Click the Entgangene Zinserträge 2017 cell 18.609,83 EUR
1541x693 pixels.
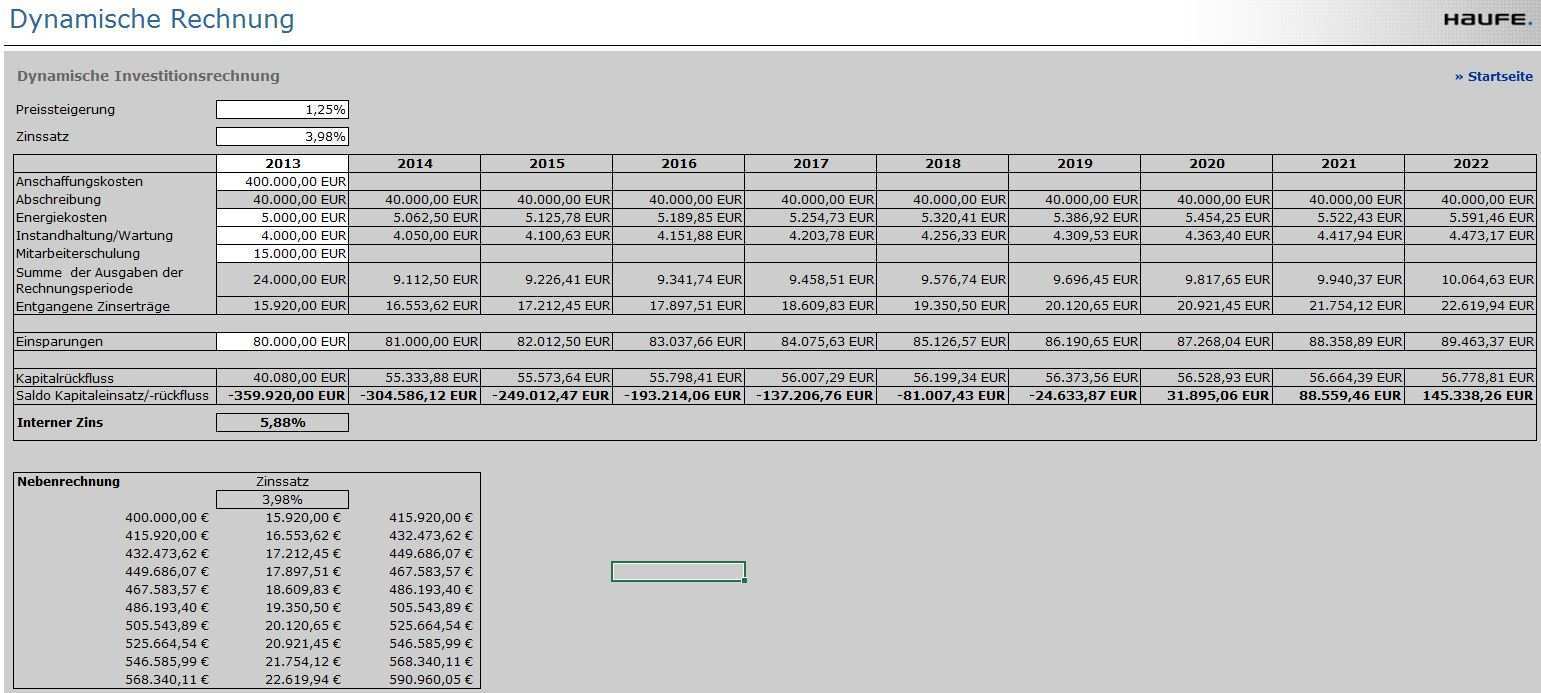[x=810, y=307]
